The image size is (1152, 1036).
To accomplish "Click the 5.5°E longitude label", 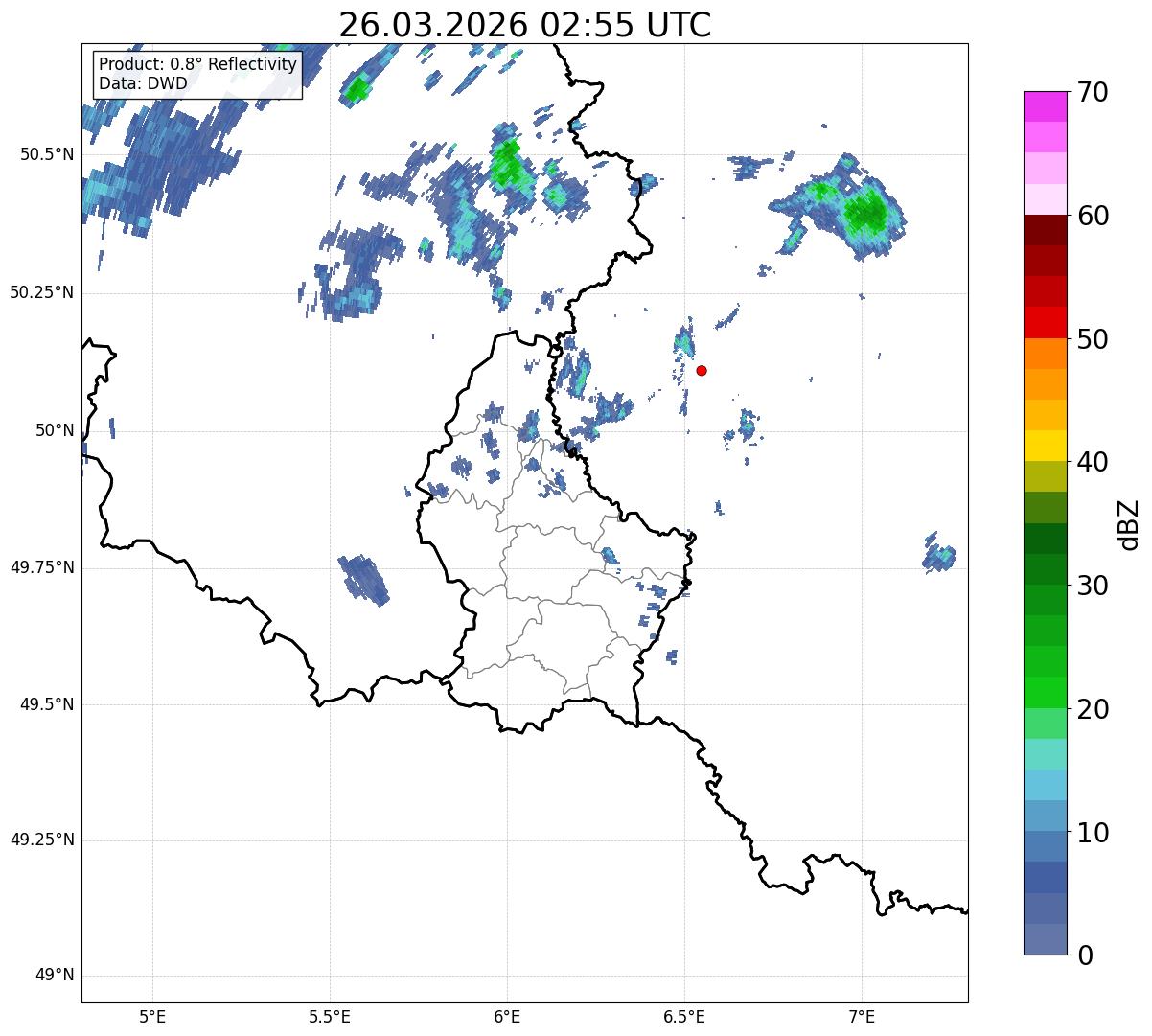I will click(330, 1016).
